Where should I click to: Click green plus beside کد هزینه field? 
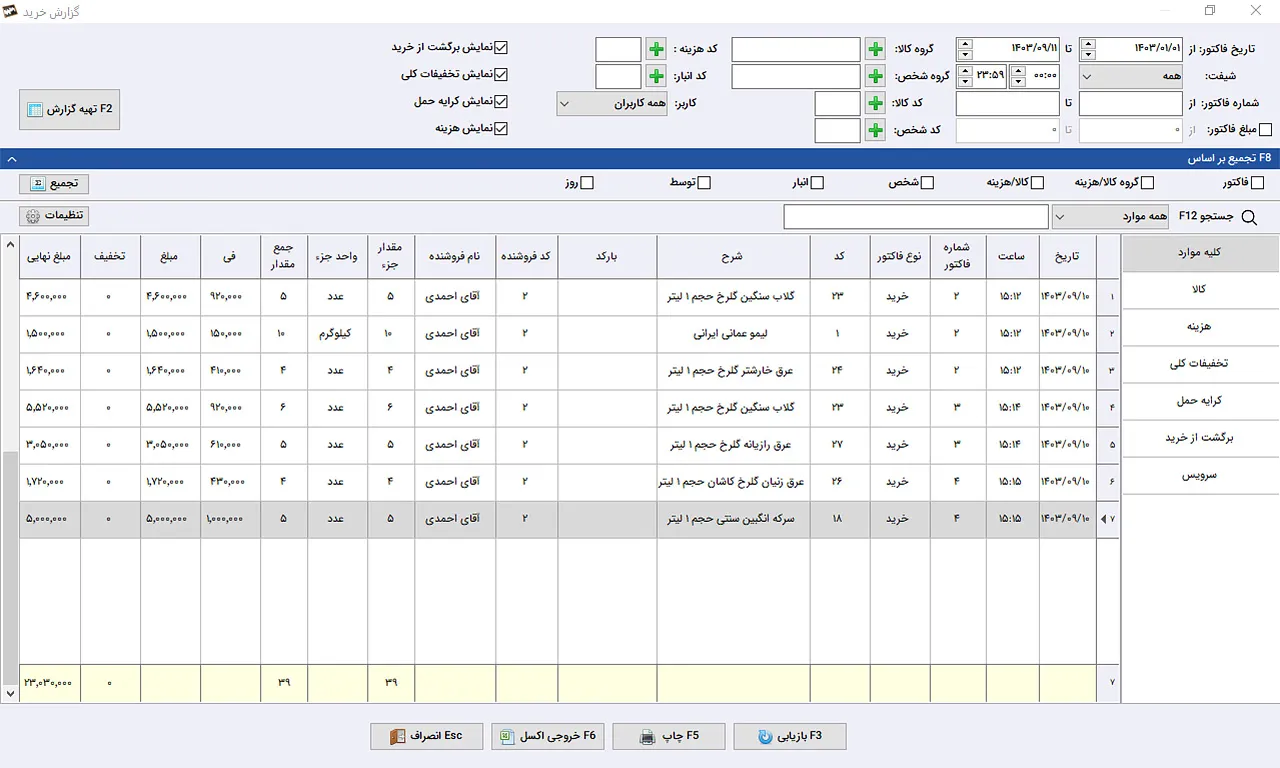tap(656, 49)
